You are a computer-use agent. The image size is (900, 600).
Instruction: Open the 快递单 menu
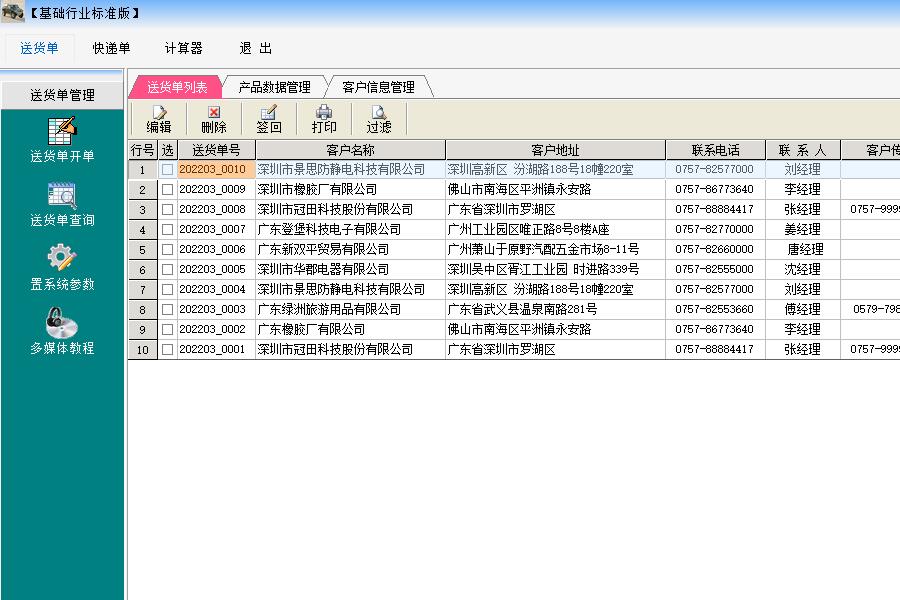click(x=111, y=48)
